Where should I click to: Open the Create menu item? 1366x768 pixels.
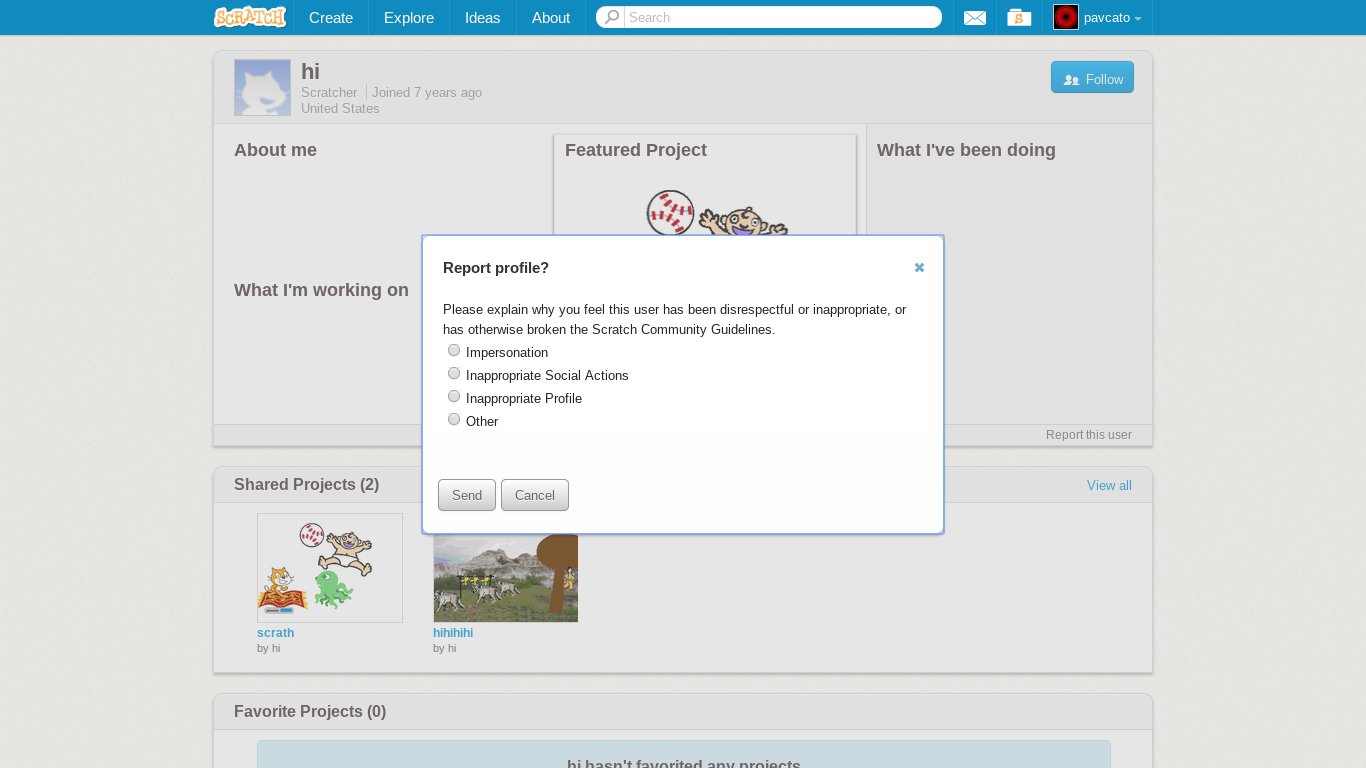tap(330, 18)
